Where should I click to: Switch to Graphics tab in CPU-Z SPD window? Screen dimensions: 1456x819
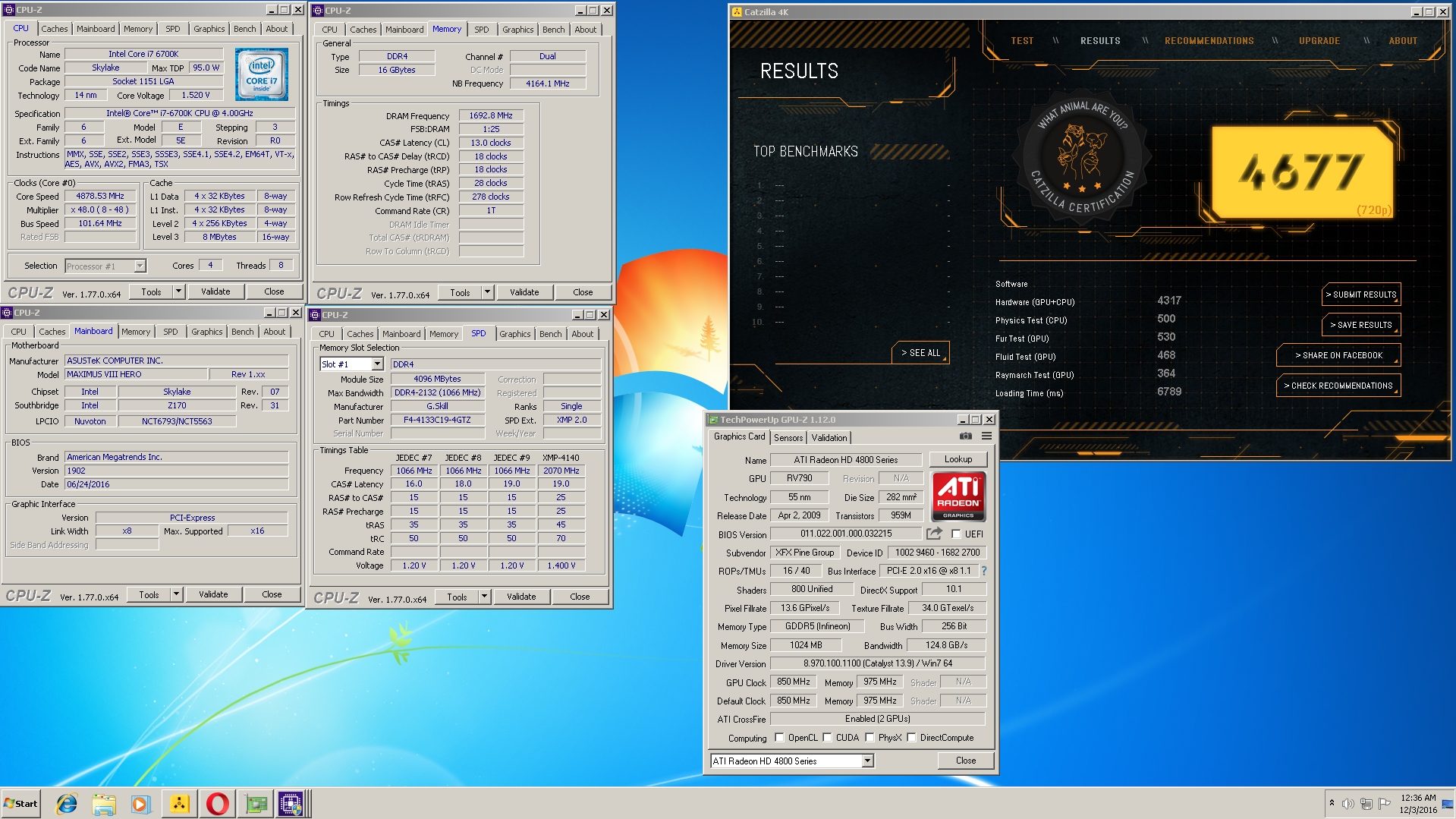click(515, 334)
